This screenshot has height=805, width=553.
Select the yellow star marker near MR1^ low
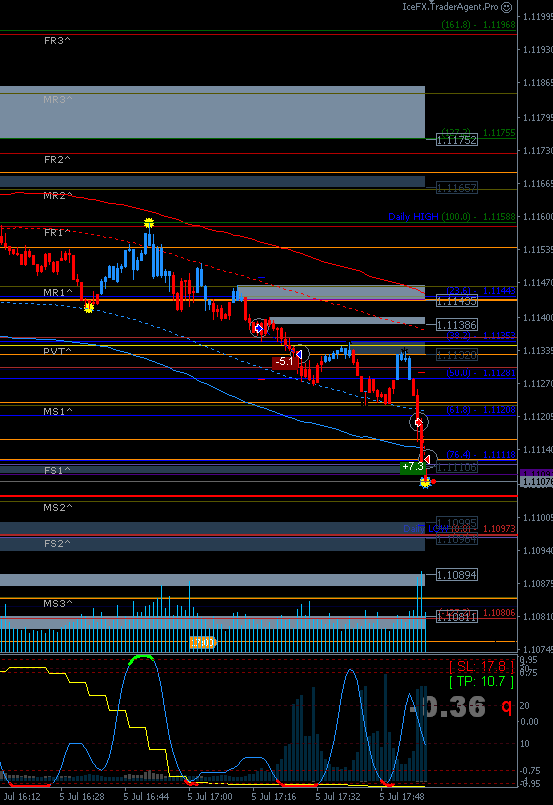(x=89, y=308)
